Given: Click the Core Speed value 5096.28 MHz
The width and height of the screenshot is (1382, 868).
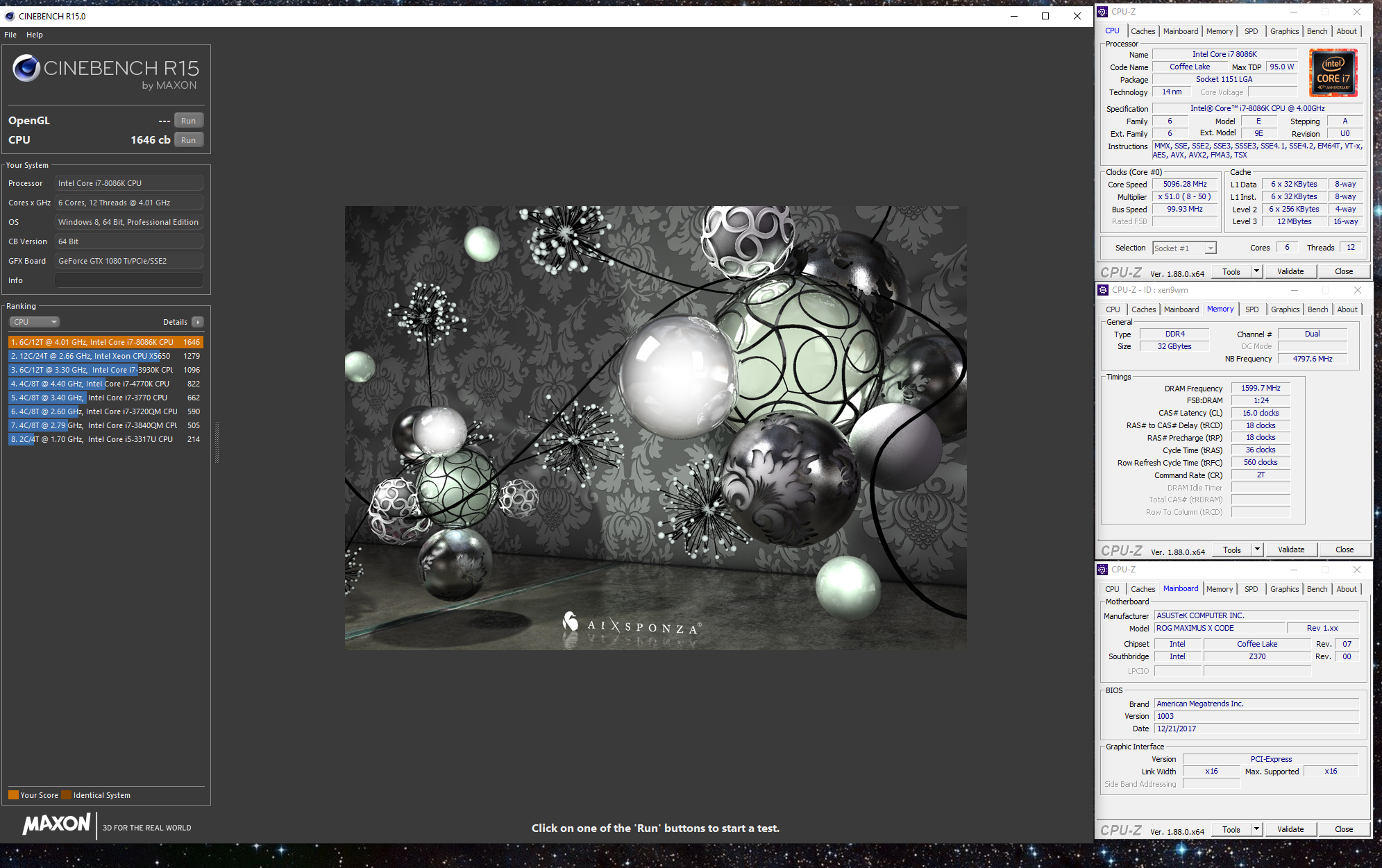Looking at the screenshot, I should (1185, 185).
